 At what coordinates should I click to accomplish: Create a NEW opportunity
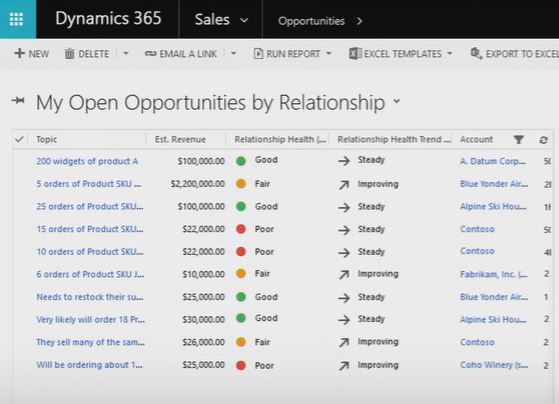(32, 54)
